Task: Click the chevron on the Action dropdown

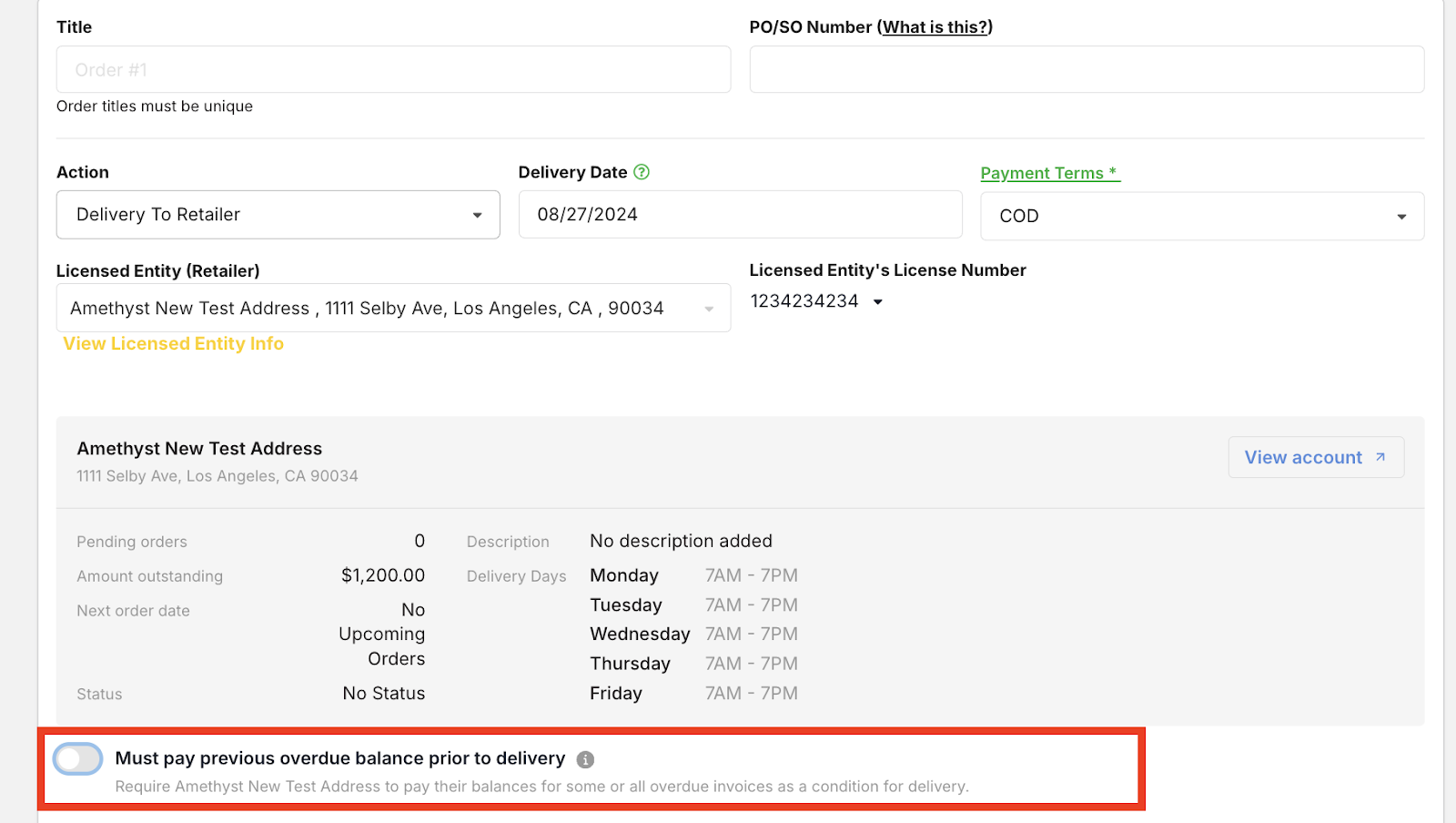Action: [479, 215]
